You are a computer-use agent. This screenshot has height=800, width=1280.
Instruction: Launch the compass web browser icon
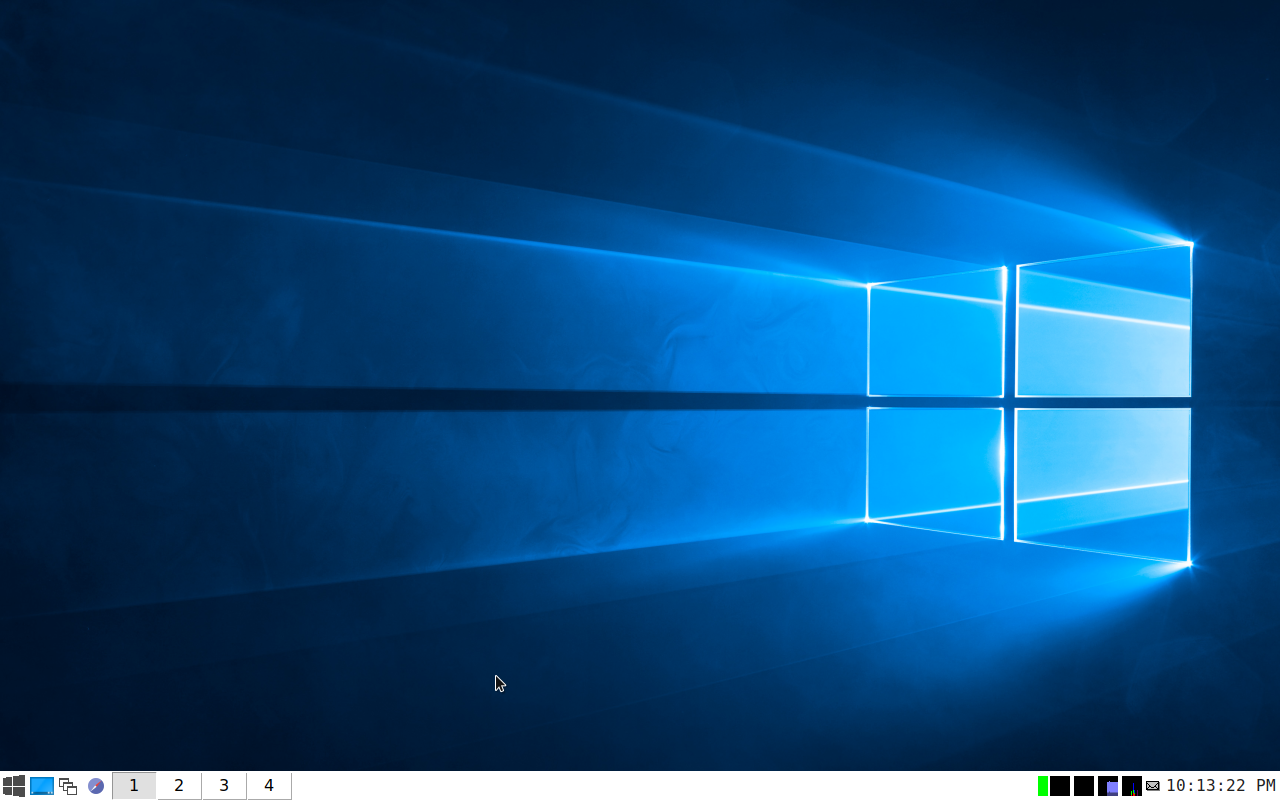[x=96, y=786]
